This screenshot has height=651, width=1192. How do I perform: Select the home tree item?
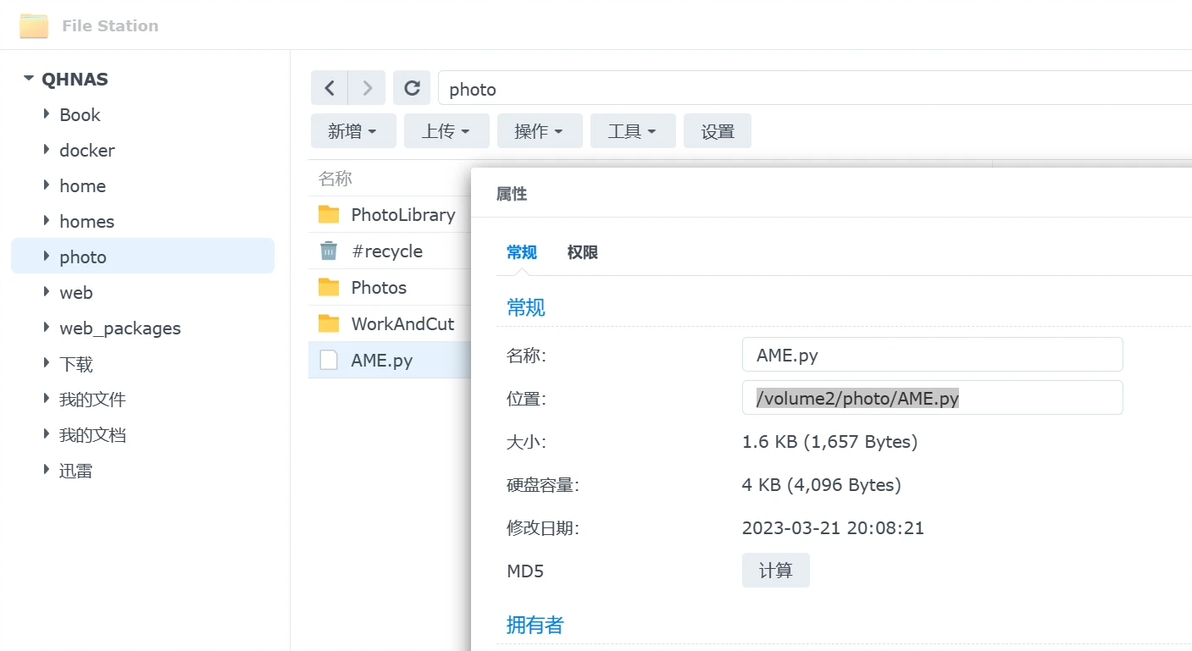83,186
